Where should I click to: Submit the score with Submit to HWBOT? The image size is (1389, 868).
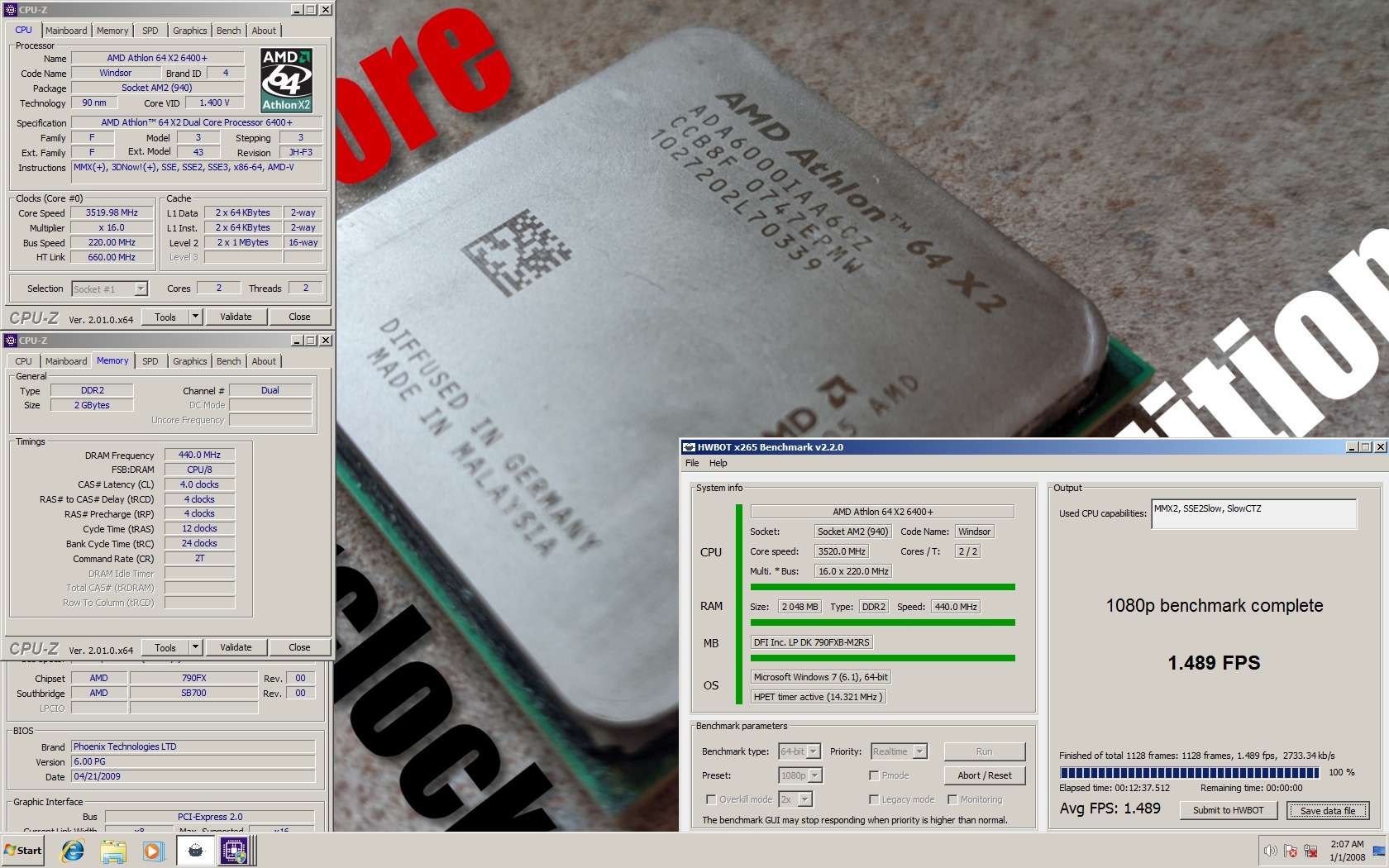[1228, 810]
